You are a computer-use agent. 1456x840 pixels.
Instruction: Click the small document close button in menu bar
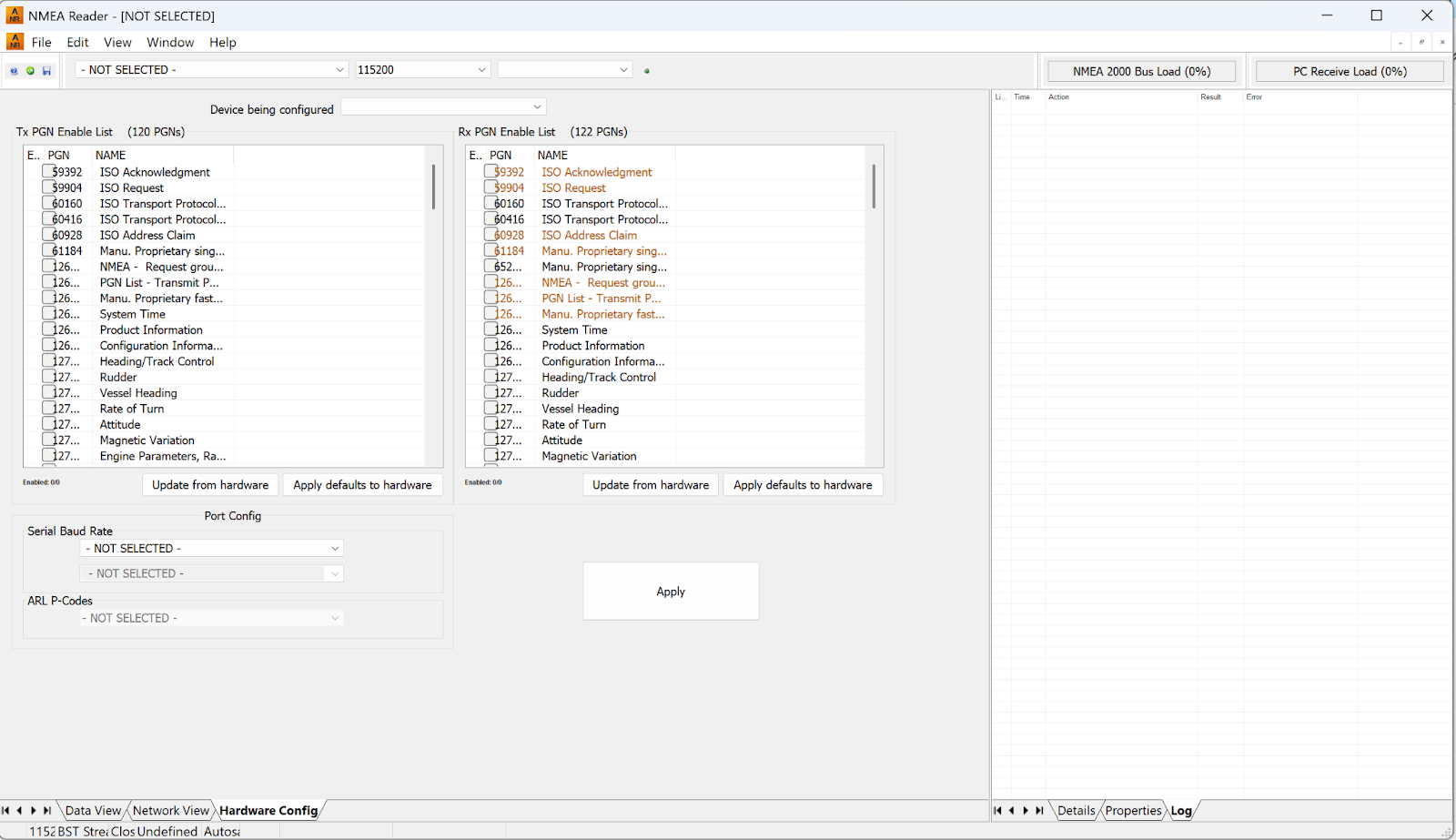(1442, 42)
